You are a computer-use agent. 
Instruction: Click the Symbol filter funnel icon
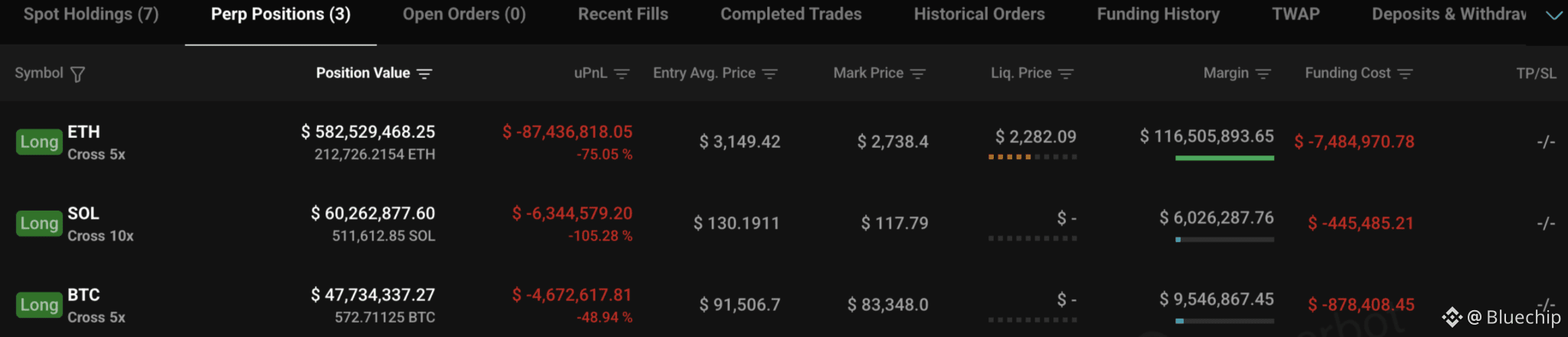pos(77,74)
